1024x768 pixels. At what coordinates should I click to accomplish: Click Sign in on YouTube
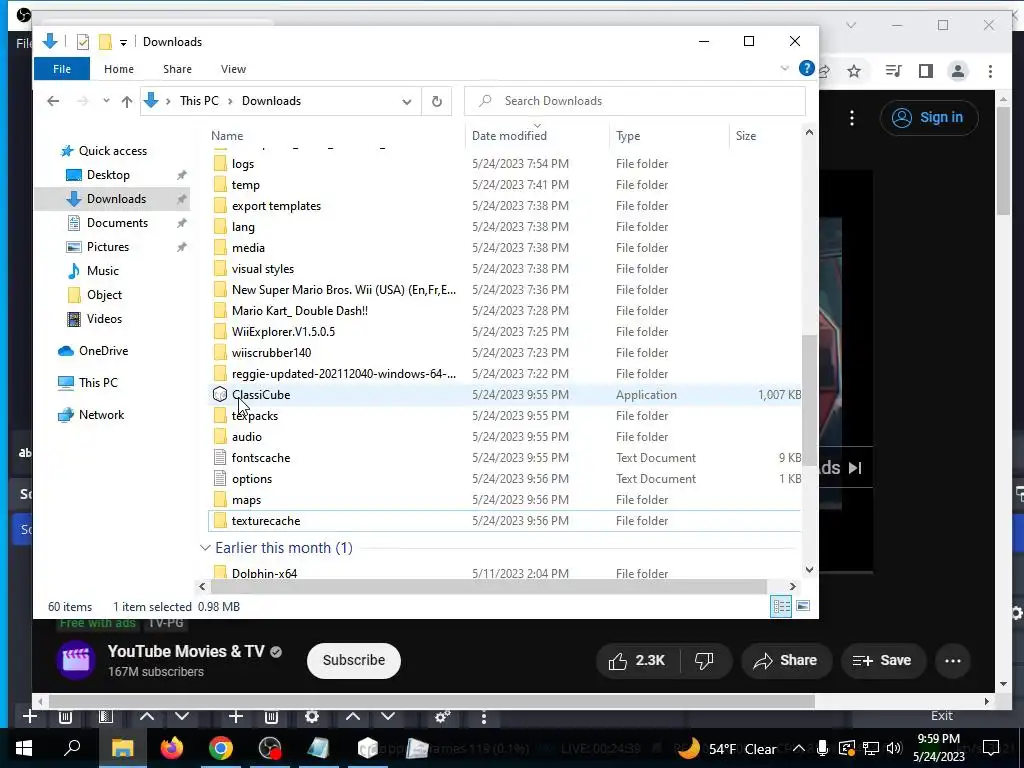pos(929,118)
